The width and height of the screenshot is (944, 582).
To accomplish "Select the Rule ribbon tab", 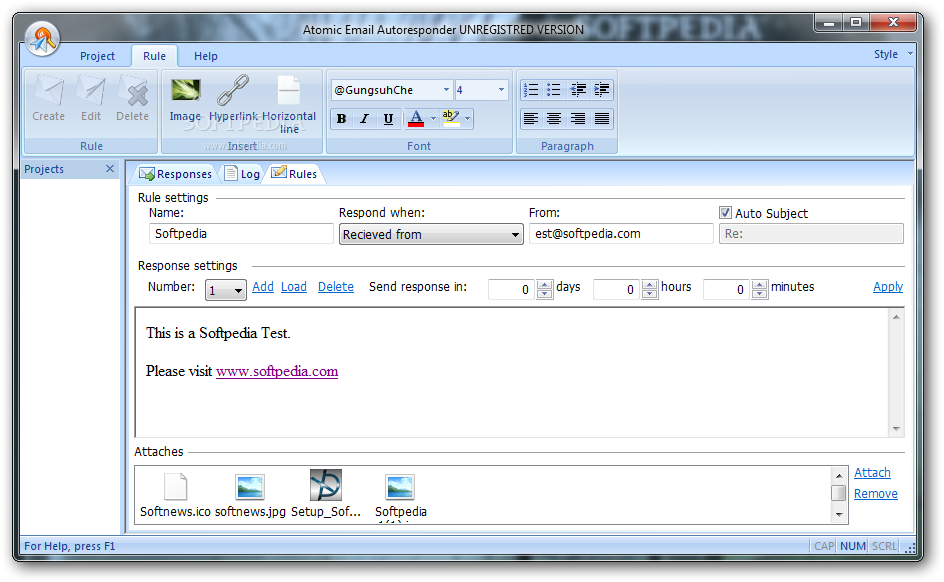I will coord(154,56).
